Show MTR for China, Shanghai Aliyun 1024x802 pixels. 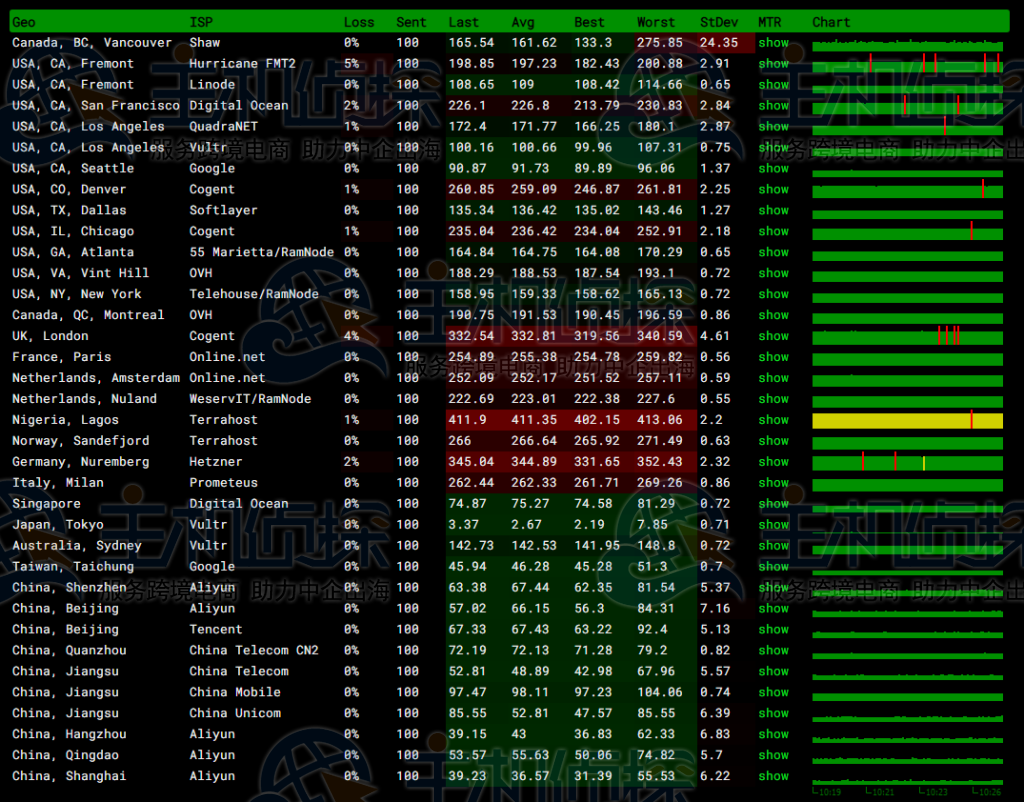click(x=773, y=776)
